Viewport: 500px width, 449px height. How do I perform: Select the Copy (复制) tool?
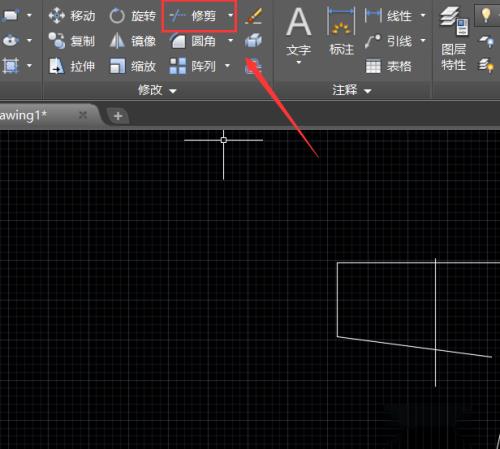pyautogui.click(x=72, y=41)
